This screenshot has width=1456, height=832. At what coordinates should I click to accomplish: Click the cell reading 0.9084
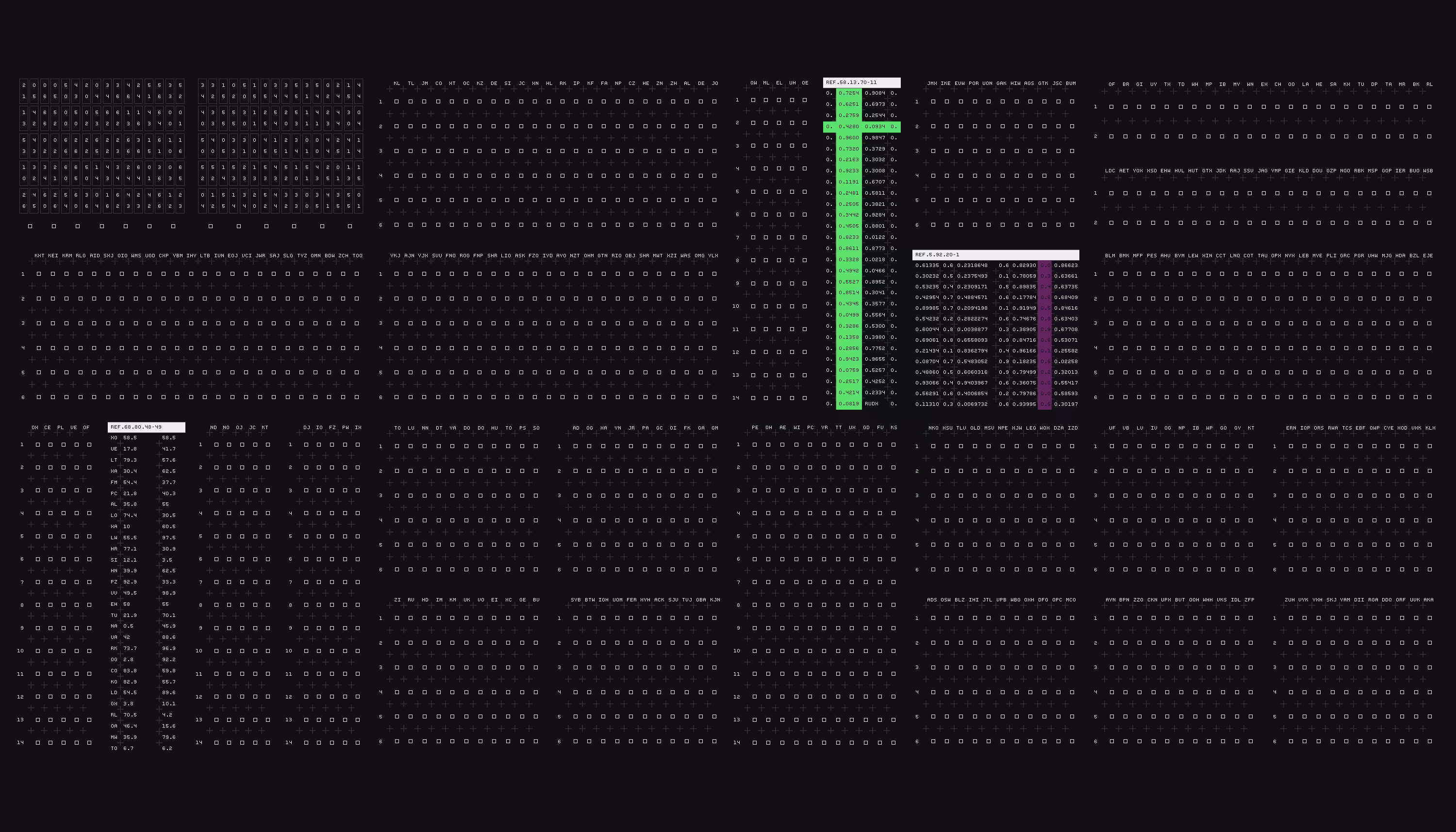(x=875, y=93)
